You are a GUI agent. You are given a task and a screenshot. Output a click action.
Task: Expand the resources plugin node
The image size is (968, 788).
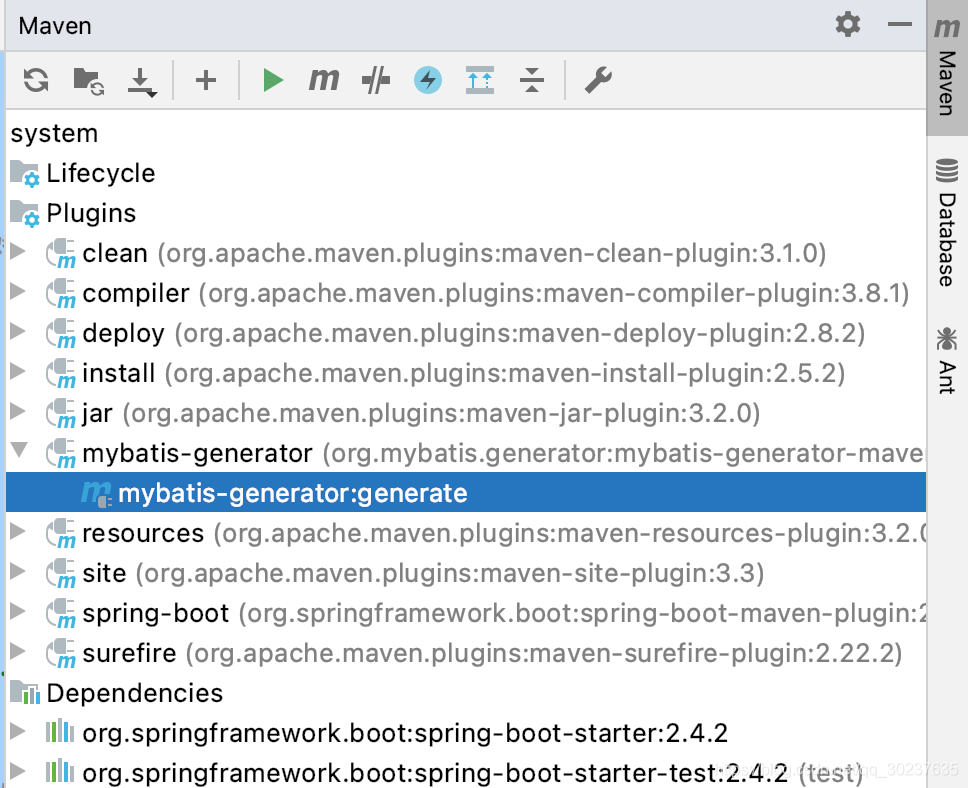tap(19, 530)
